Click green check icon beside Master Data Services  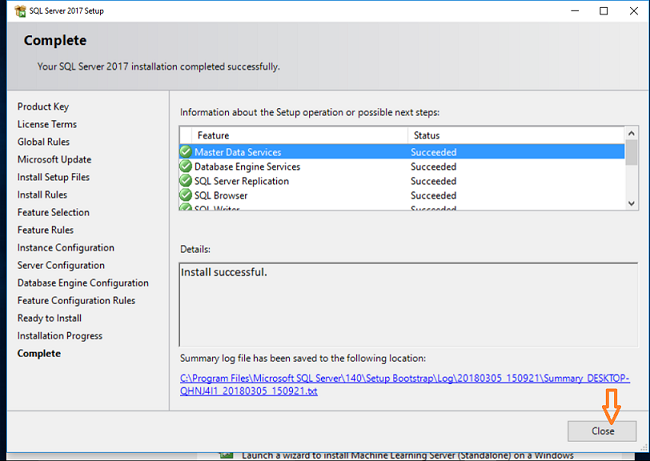186,152
